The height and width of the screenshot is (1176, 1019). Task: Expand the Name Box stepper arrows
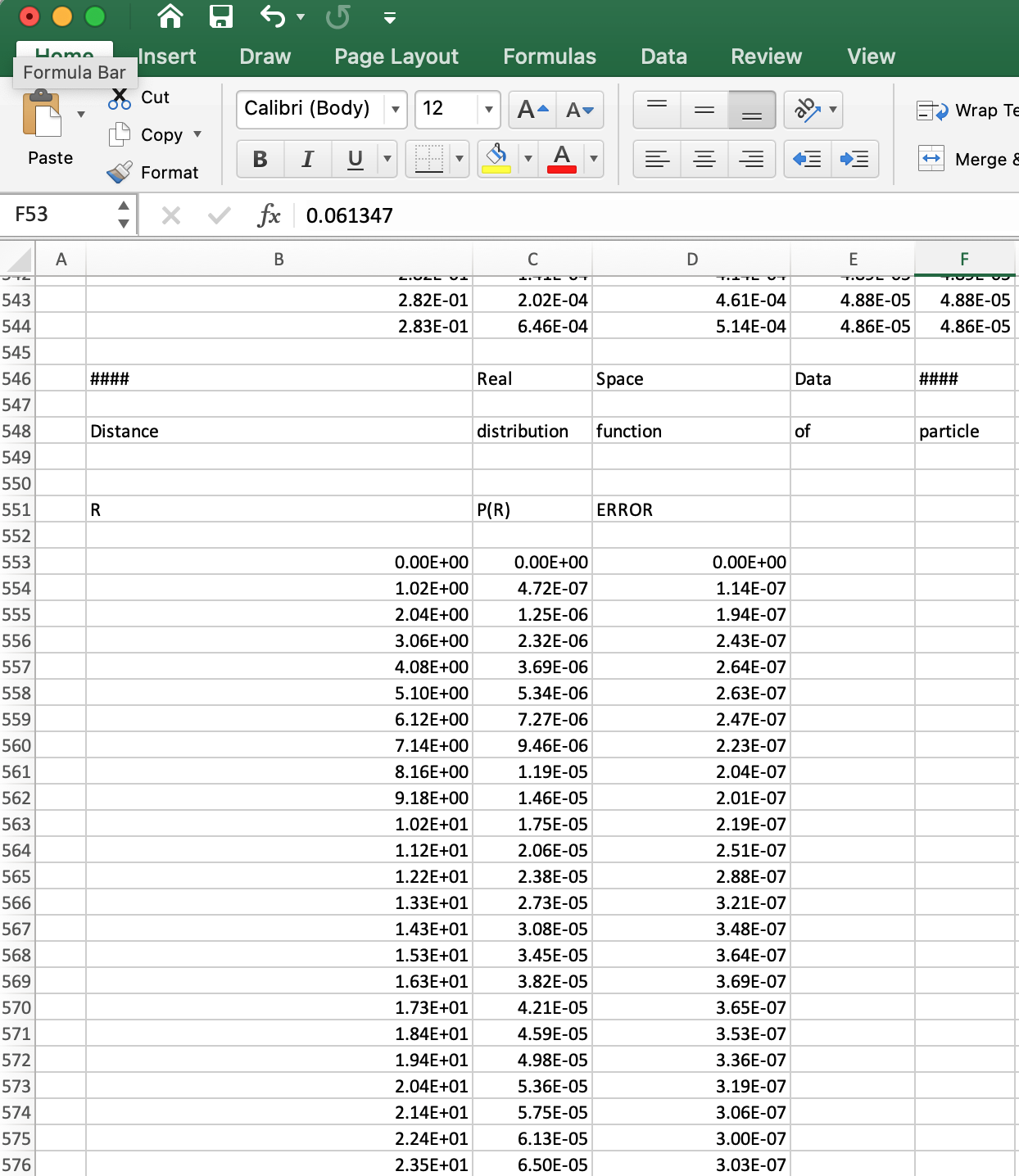point(124,215)
